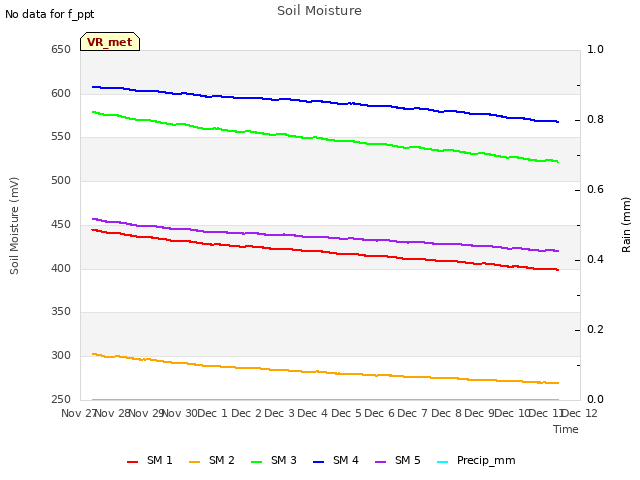Click the SM 4 legend label text
The width and height of the screenshot is (640, 480).
(345, 460)
